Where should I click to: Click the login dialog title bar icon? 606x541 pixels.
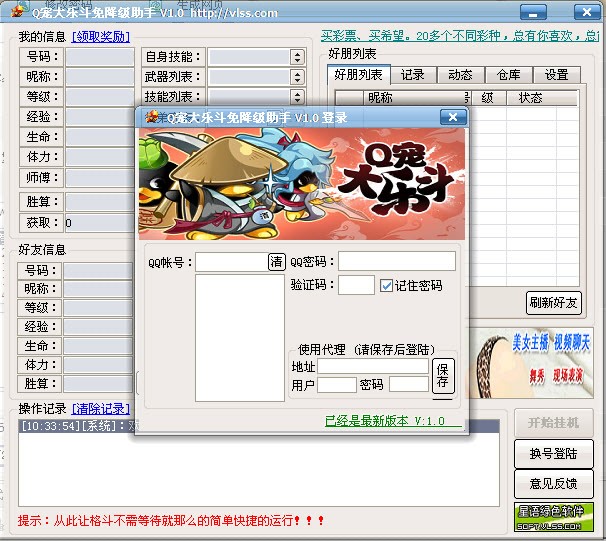(152, 116)
